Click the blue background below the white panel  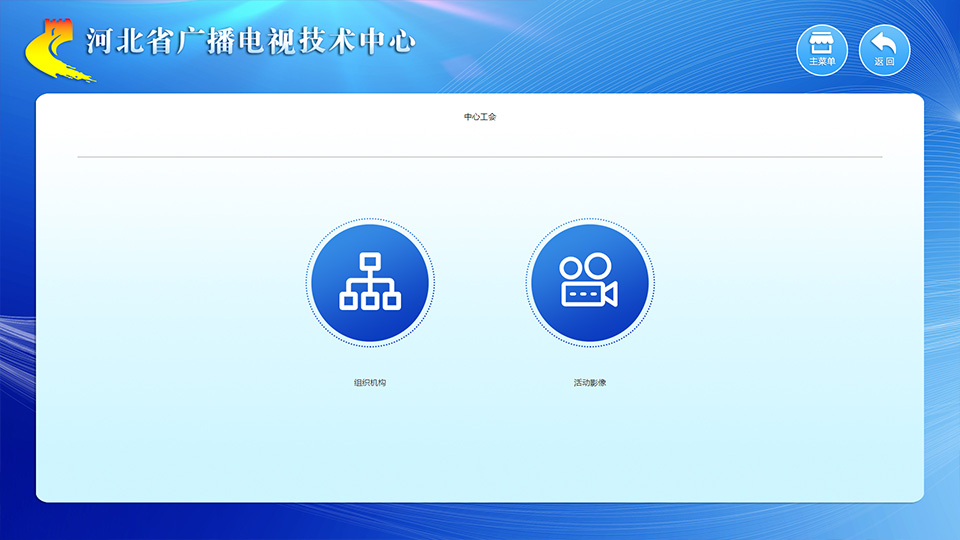480,521
